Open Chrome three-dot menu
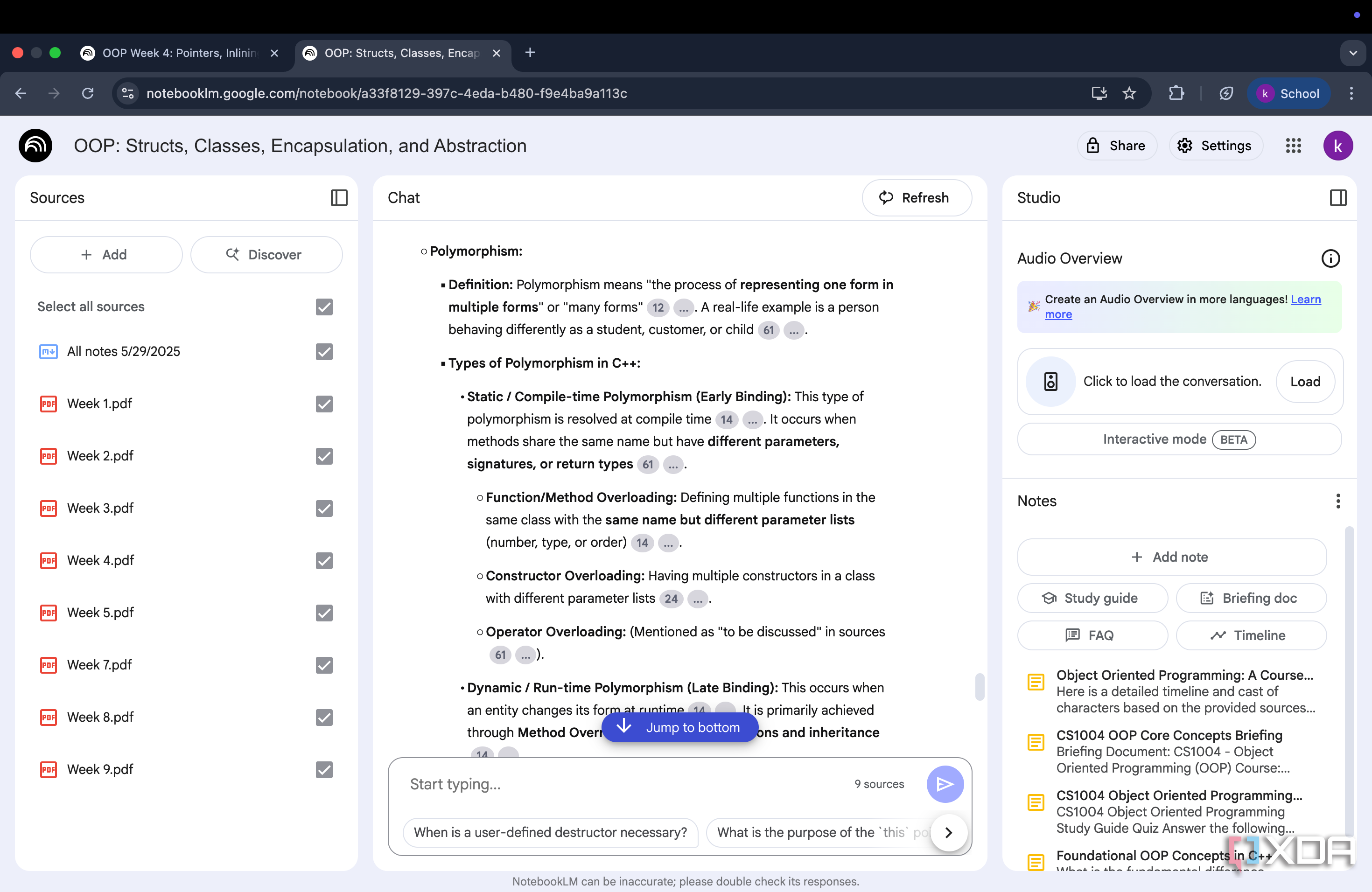The width and height of the screenshot is (1372, 892). coord(1351,93)
